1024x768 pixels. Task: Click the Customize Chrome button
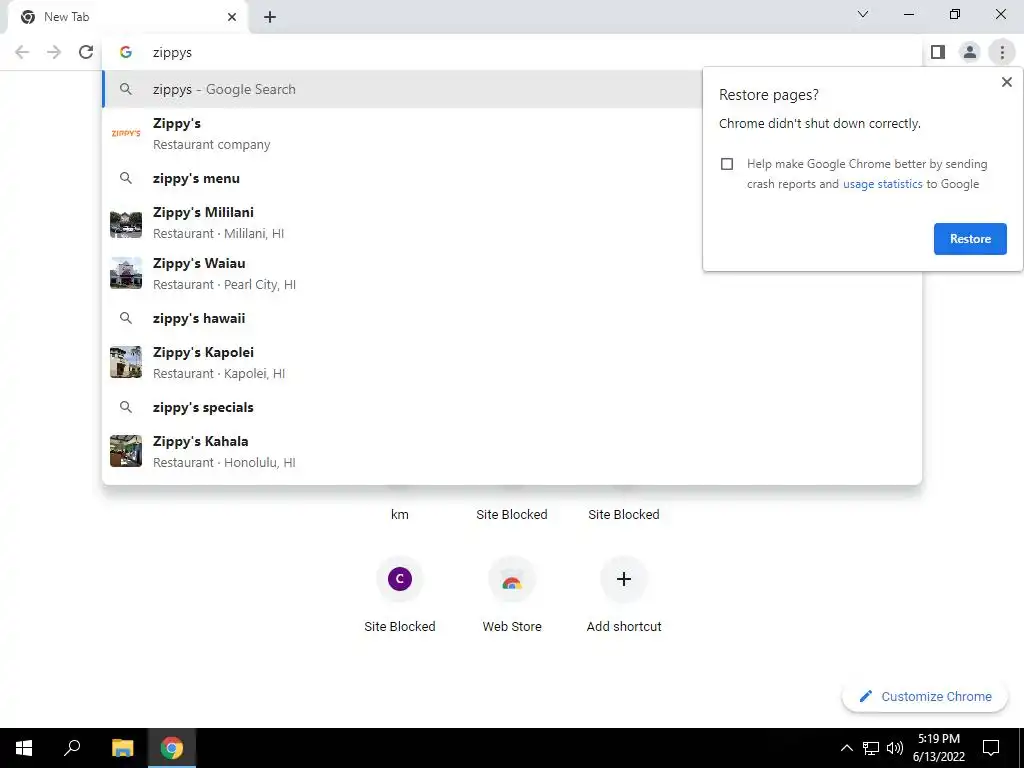pyautogui.click(x=925, y=697)
